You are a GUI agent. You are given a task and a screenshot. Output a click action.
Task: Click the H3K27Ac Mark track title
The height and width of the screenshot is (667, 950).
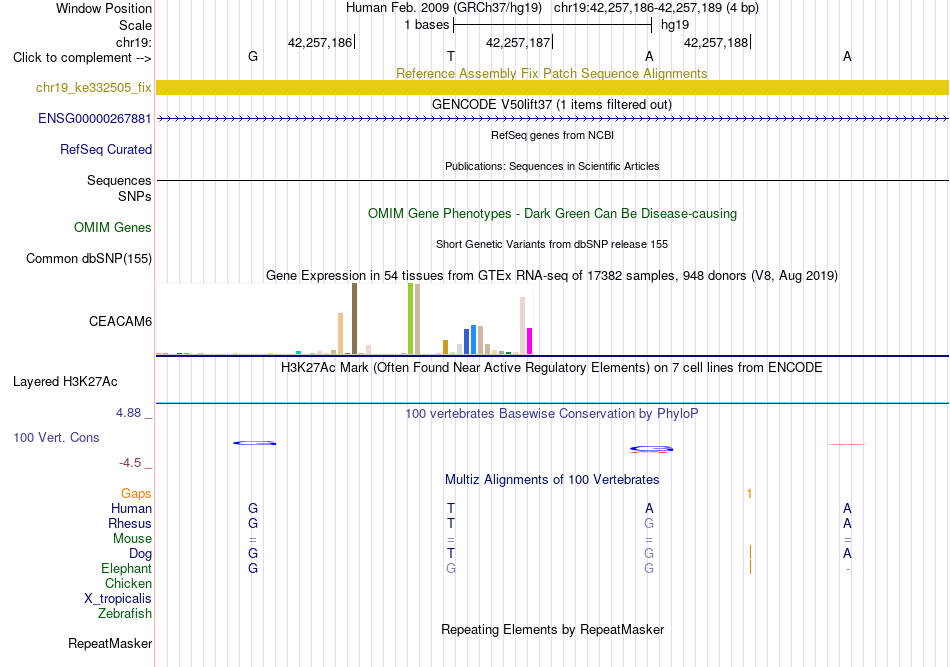(551, 368)
